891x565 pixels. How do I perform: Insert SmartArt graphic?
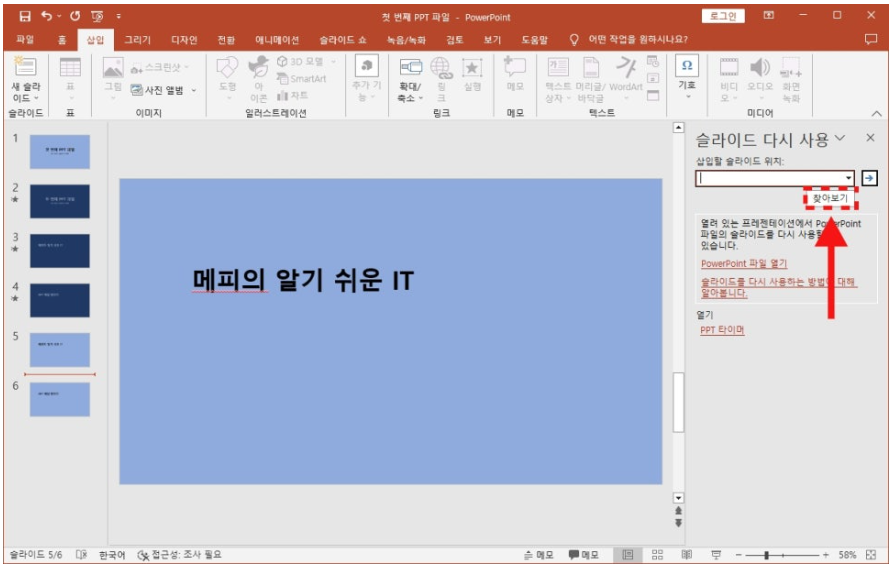[x=302, y=78]
